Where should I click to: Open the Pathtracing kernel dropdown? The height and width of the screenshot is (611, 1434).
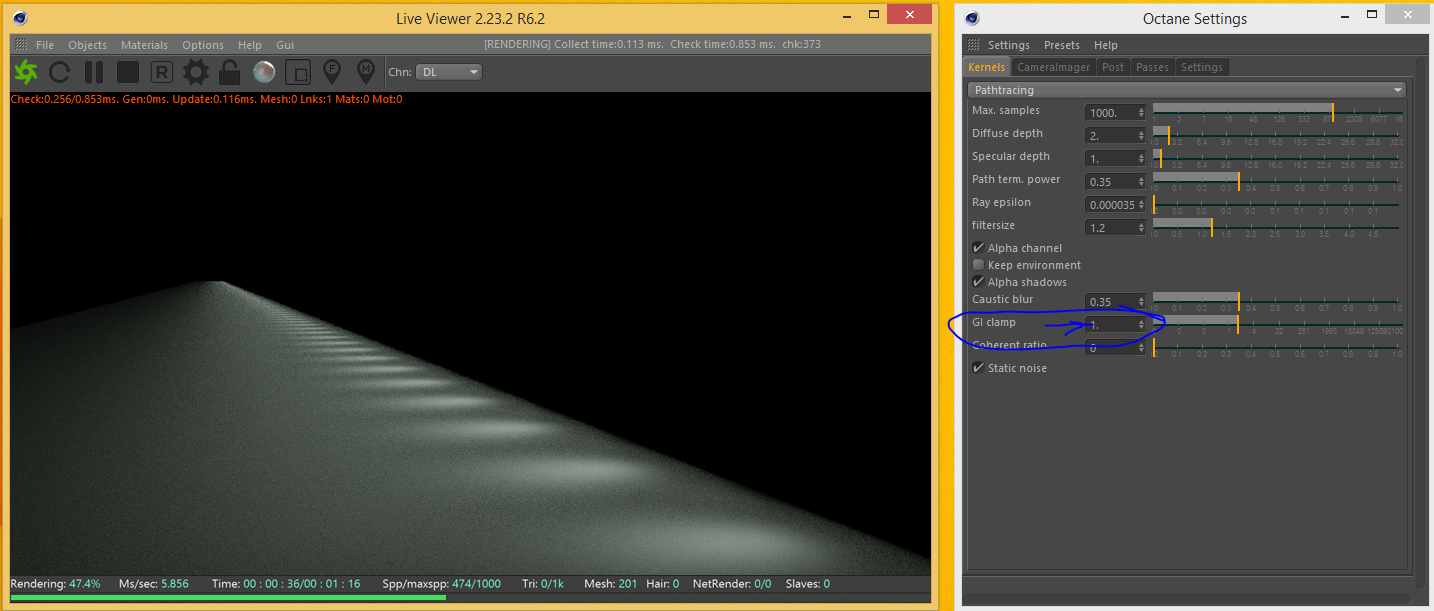tap(1187, 90)
